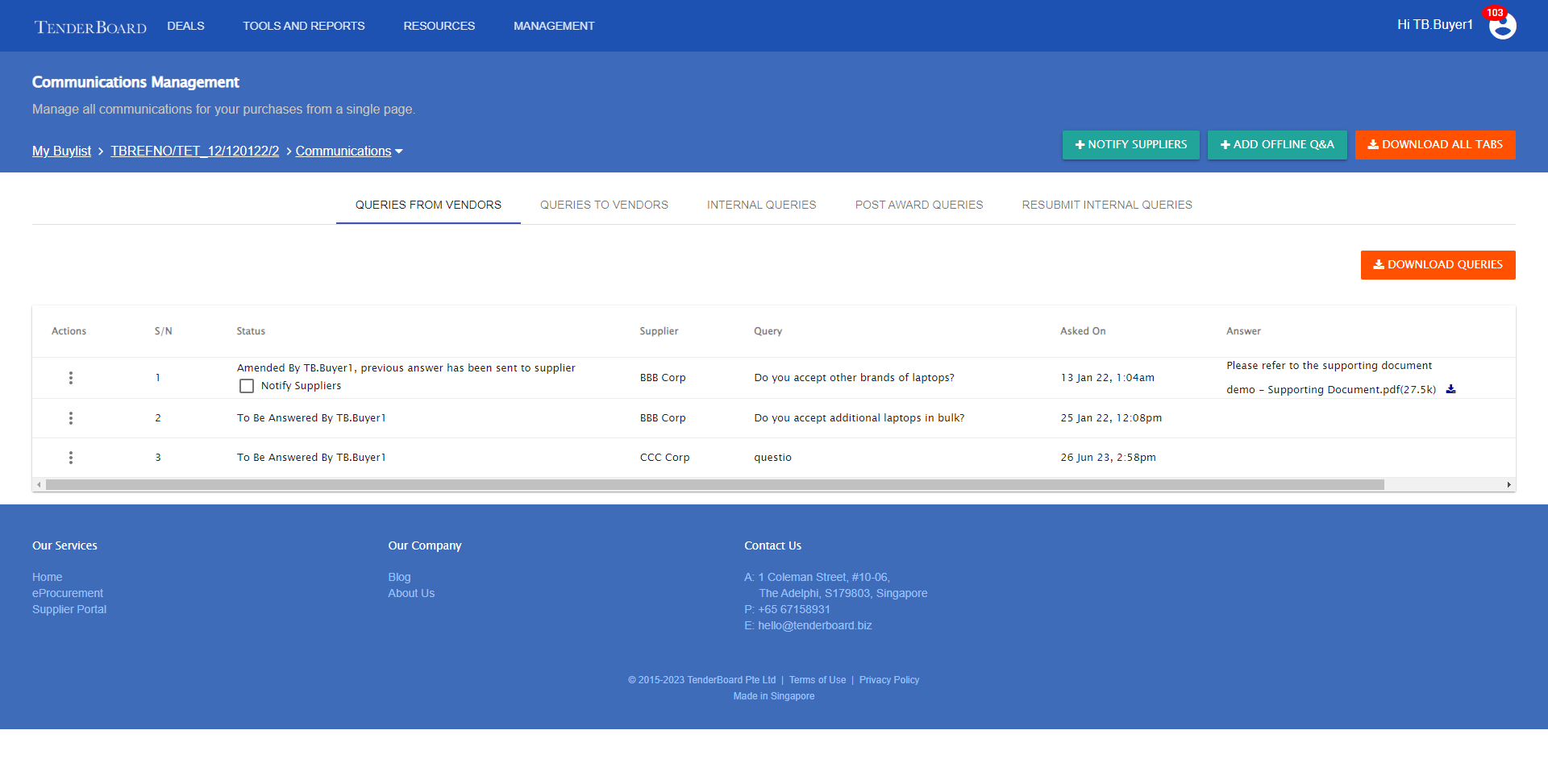Click the Notify Suppliers button
The image size is (1548, 784).
click(x=1130, y=145)
